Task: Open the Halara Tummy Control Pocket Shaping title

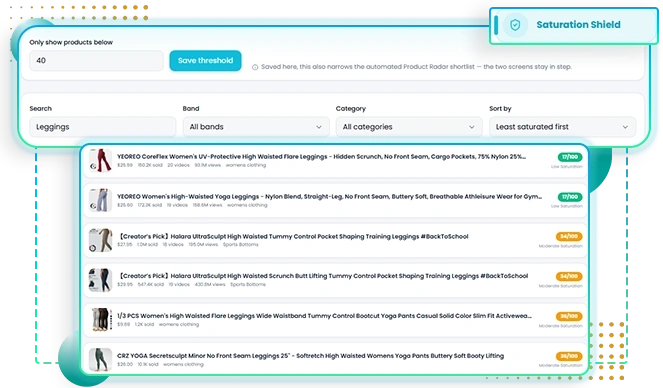Action: click(x=293, y=236)
